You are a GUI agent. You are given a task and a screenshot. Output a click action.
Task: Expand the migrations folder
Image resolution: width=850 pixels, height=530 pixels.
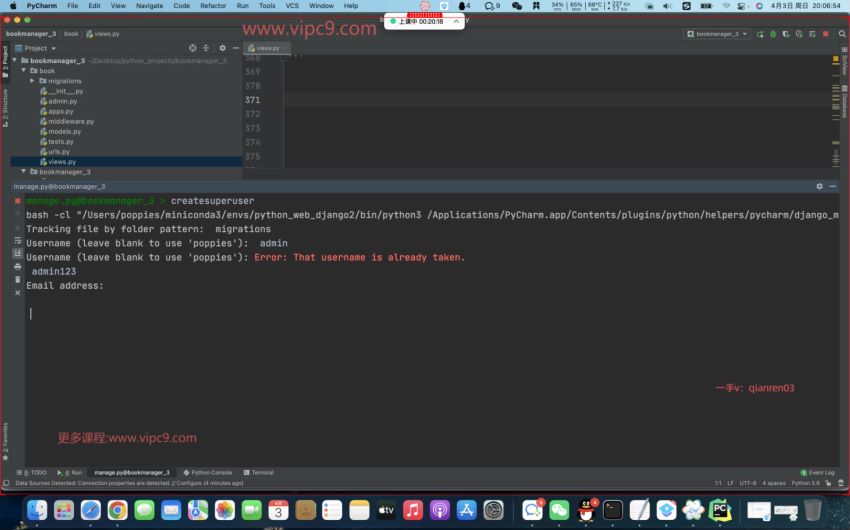pos(32,81)
